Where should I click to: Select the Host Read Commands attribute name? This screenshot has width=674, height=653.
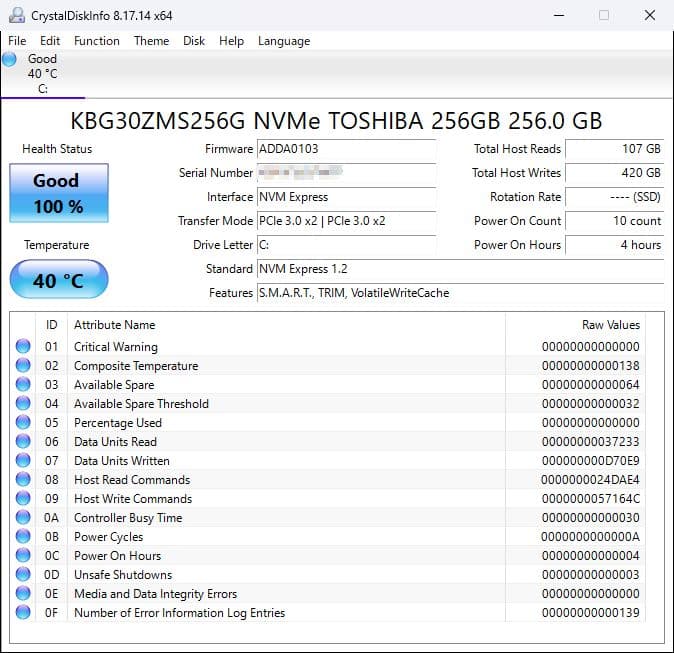132,480
